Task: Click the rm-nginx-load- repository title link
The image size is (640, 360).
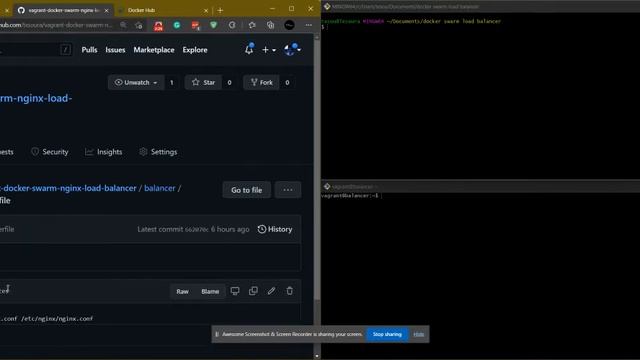Action: [x=36, y=98]
